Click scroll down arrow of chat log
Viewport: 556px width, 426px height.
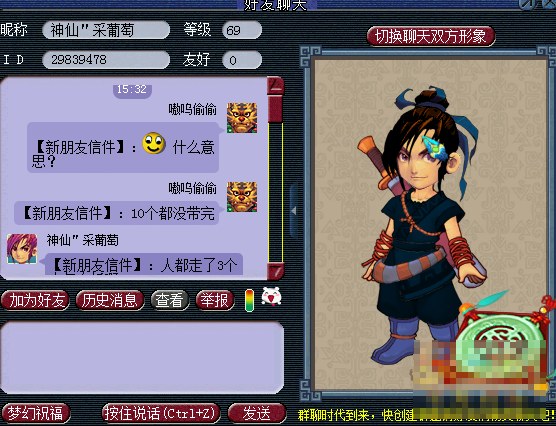[276, 271]
